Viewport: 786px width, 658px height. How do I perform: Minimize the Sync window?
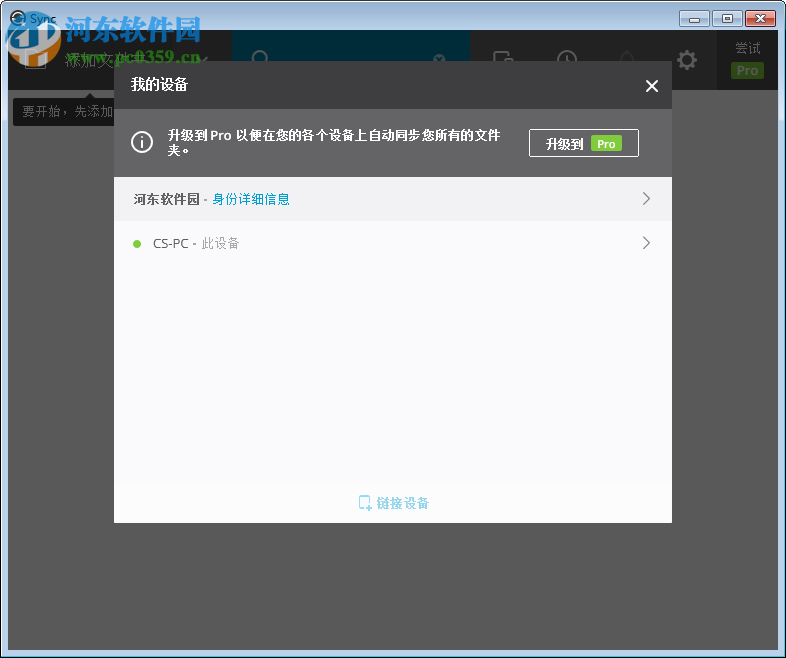[x=694, y=19]
